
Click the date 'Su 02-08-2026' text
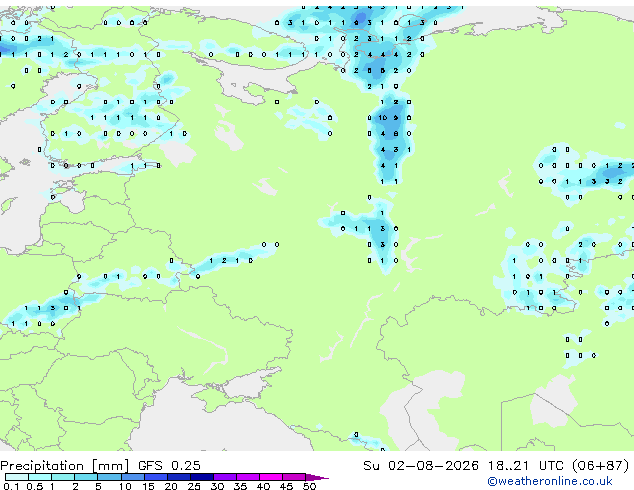coord(421,465)
